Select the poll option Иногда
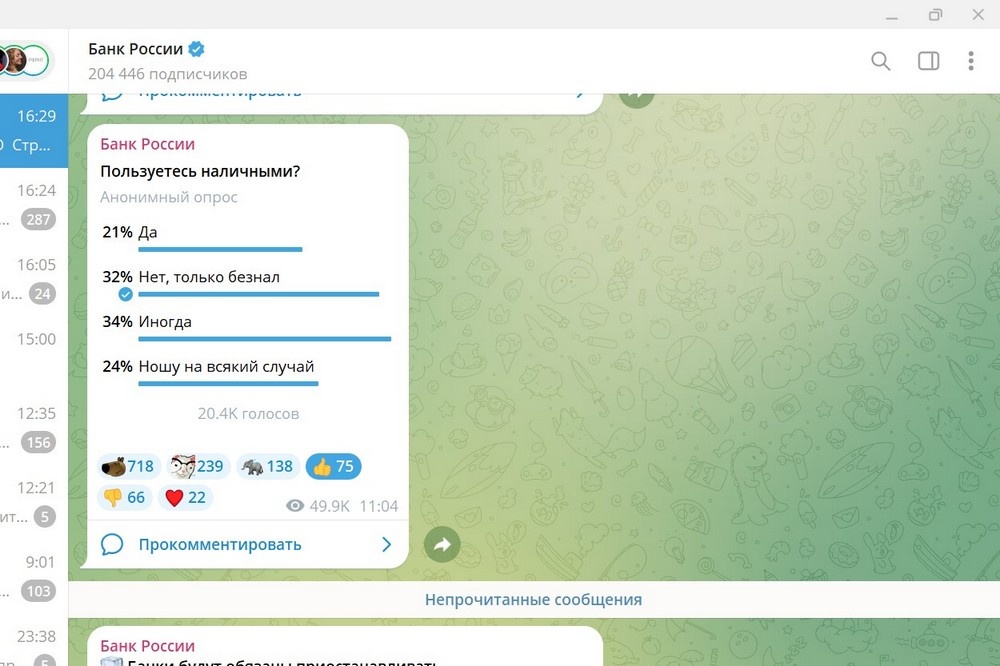Image resolution: width=1000 pixels, height=666 pixels. (x=246, y=328)
